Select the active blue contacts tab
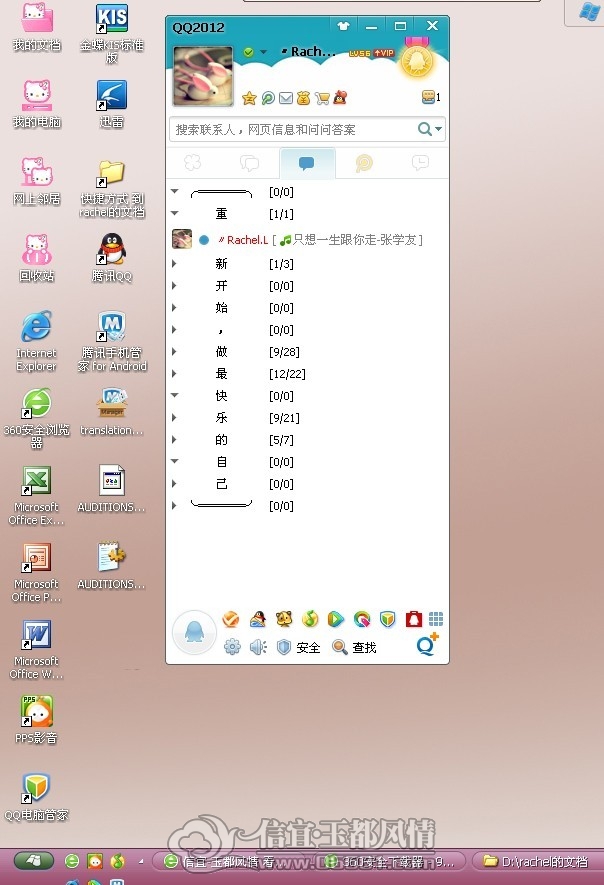Viewport: 604px width, 885px height. click(307, 163)
